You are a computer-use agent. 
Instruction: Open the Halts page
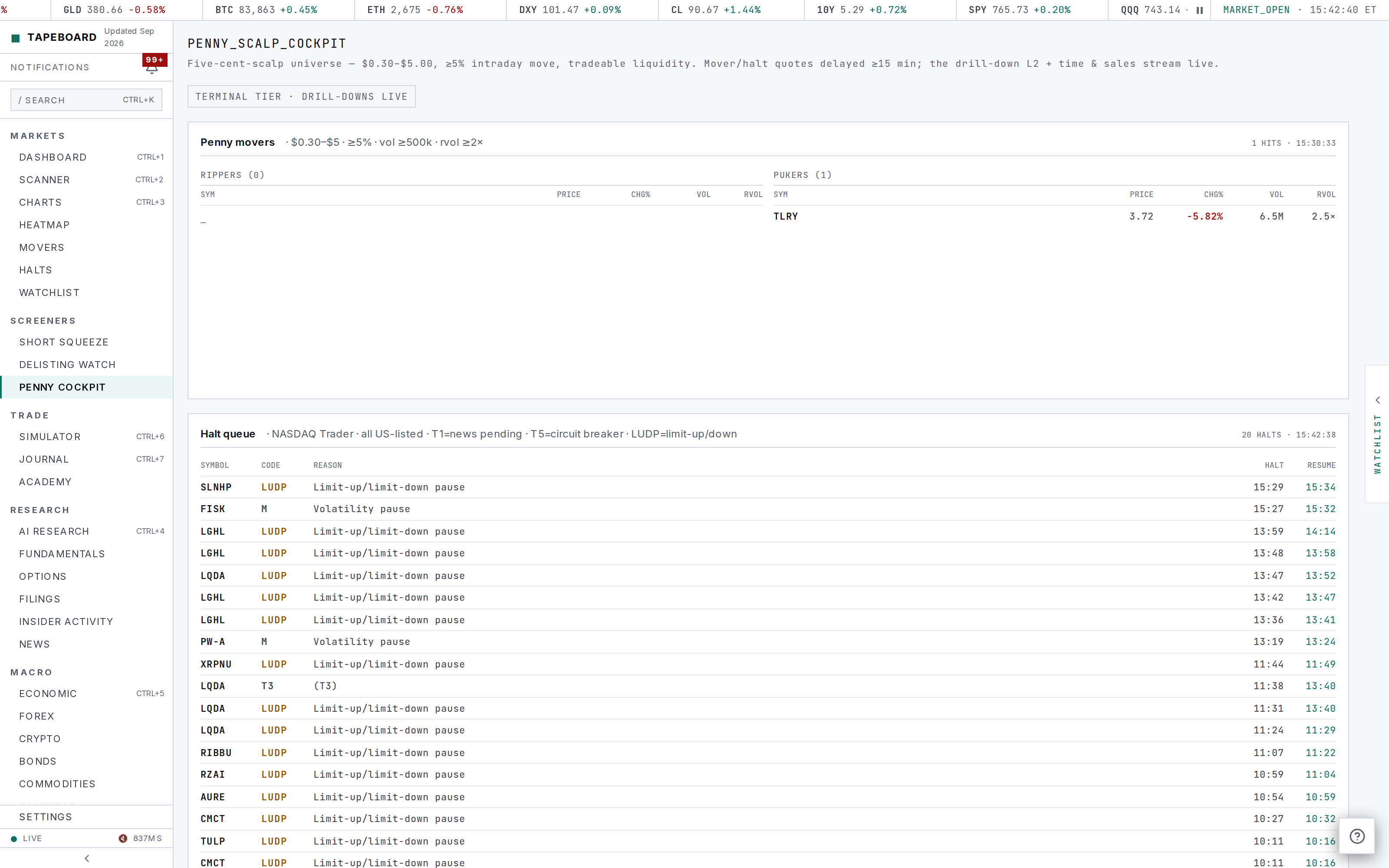(87, 270)
